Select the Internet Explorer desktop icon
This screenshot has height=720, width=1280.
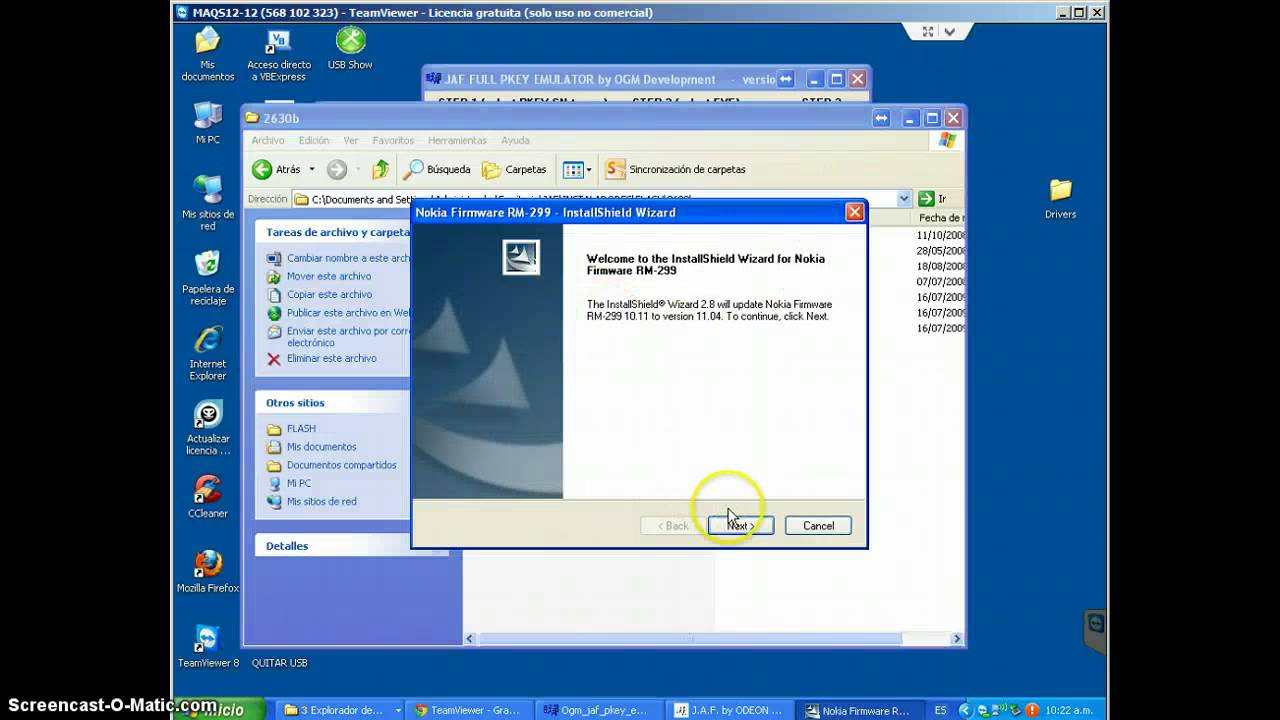pyautogui.click(x=208, y=353)
